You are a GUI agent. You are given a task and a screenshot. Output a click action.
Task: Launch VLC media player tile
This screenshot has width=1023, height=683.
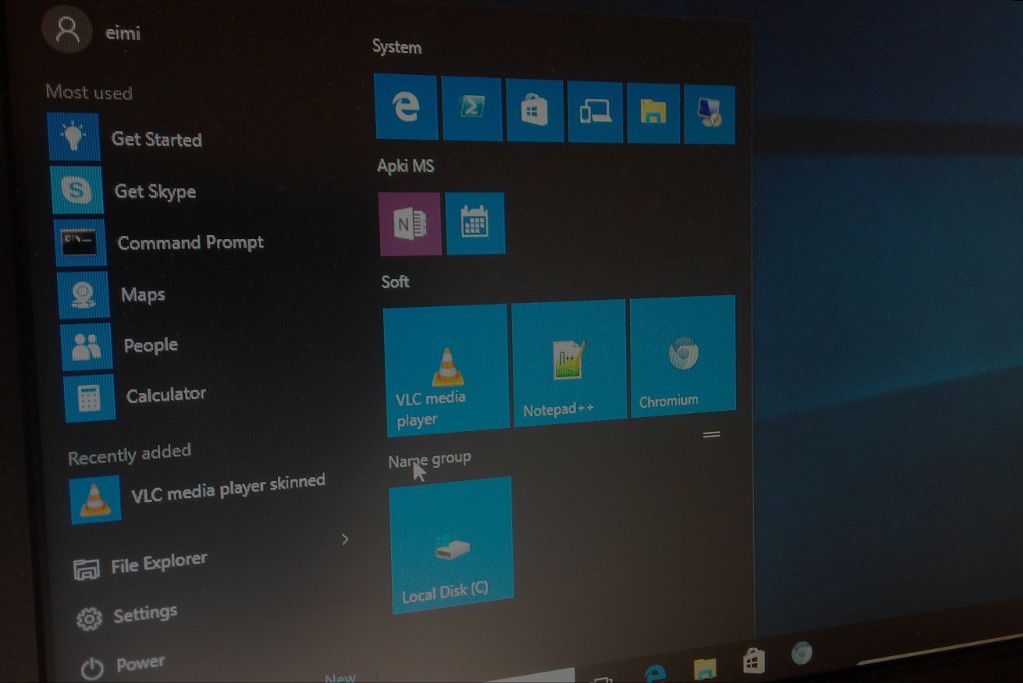(446, 370)
